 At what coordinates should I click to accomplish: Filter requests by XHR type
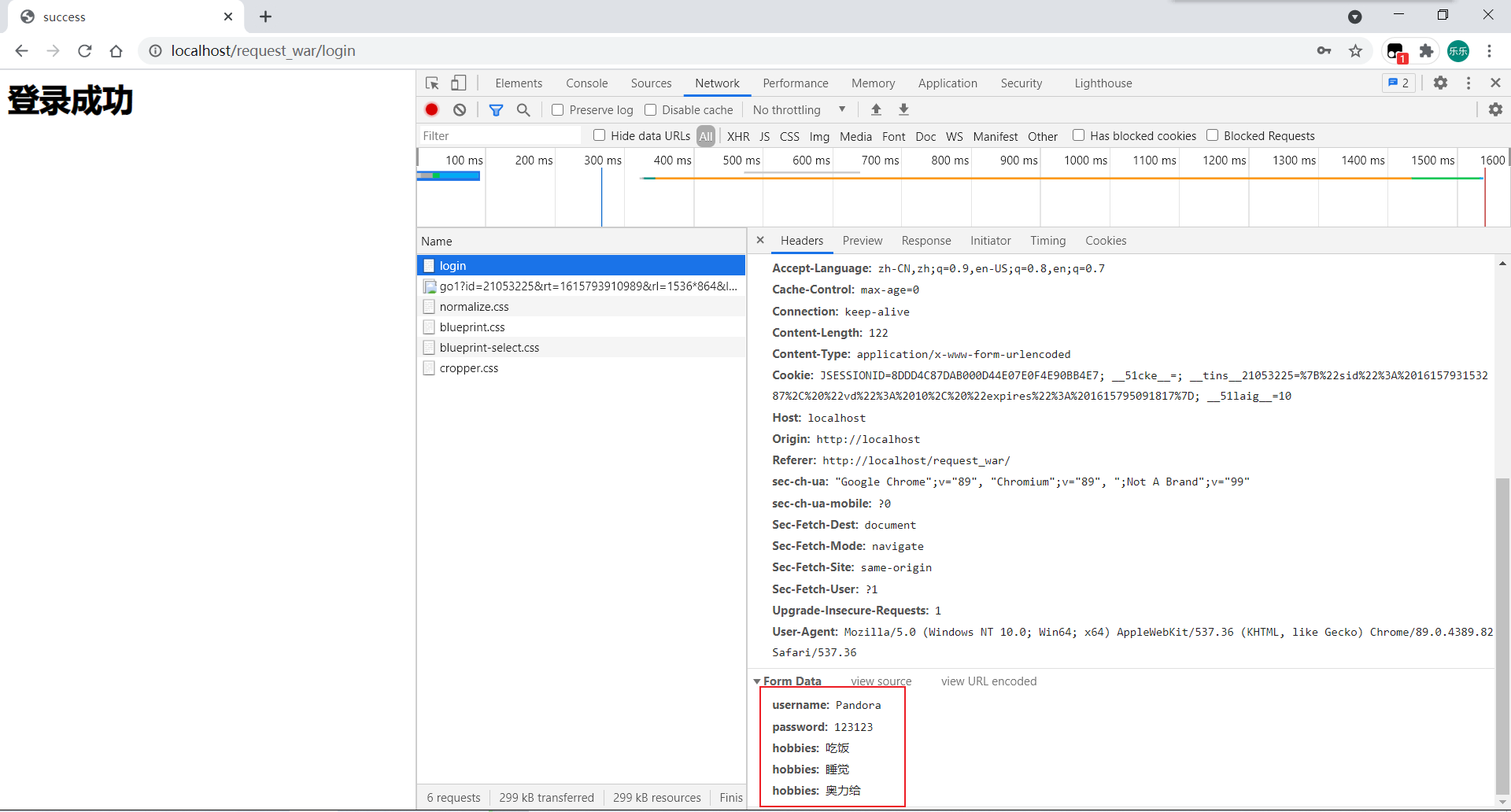[738, 136]
